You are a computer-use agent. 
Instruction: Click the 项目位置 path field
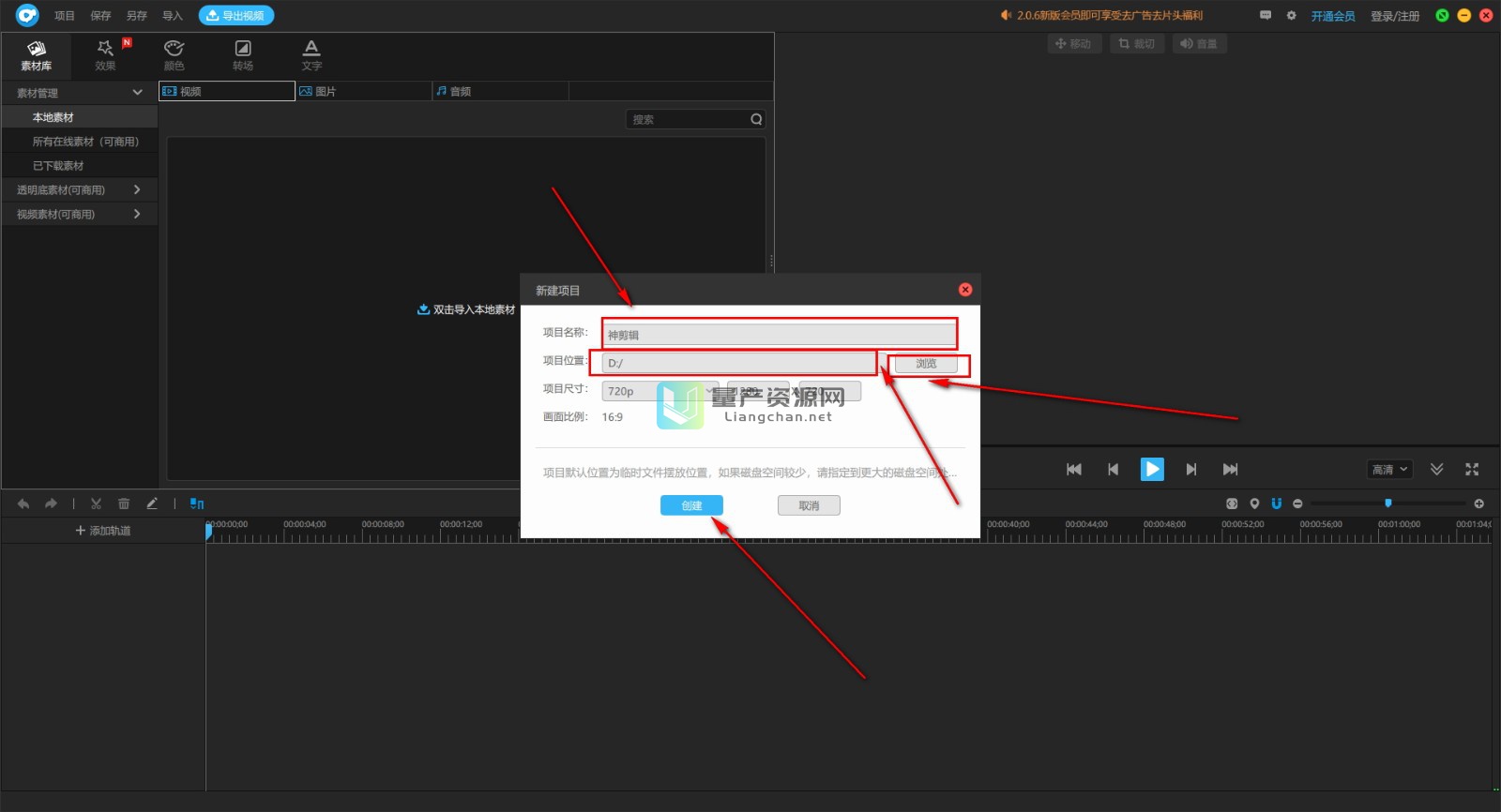point(738,363)
